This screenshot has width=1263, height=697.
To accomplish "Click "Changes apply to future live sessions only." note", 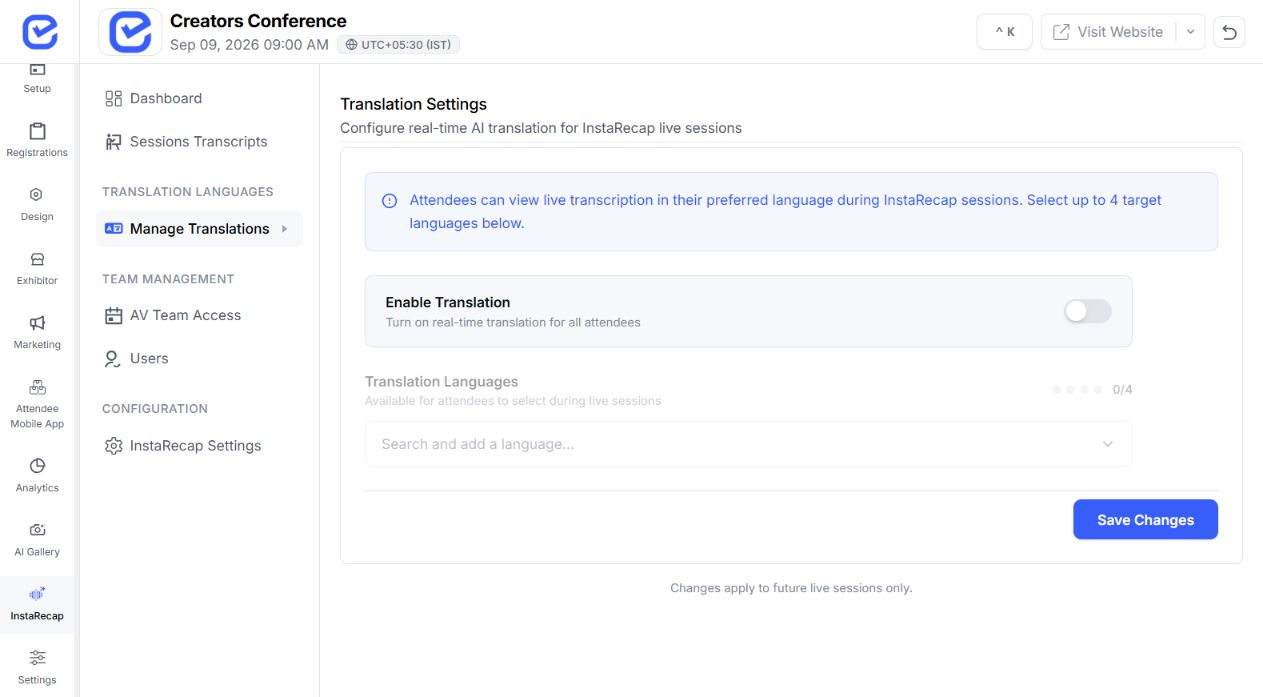I will [x=791, y=588].
